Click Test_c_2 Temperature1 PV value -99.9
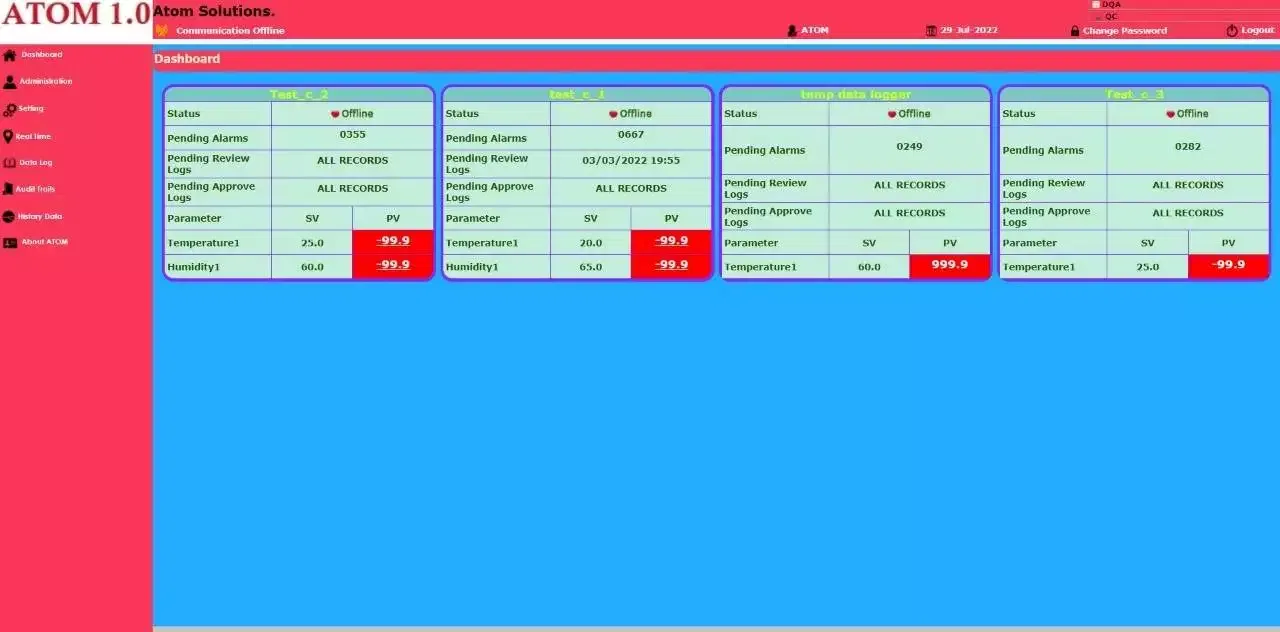Viewport: 1280px width, 632px height. tap(393, 241)
